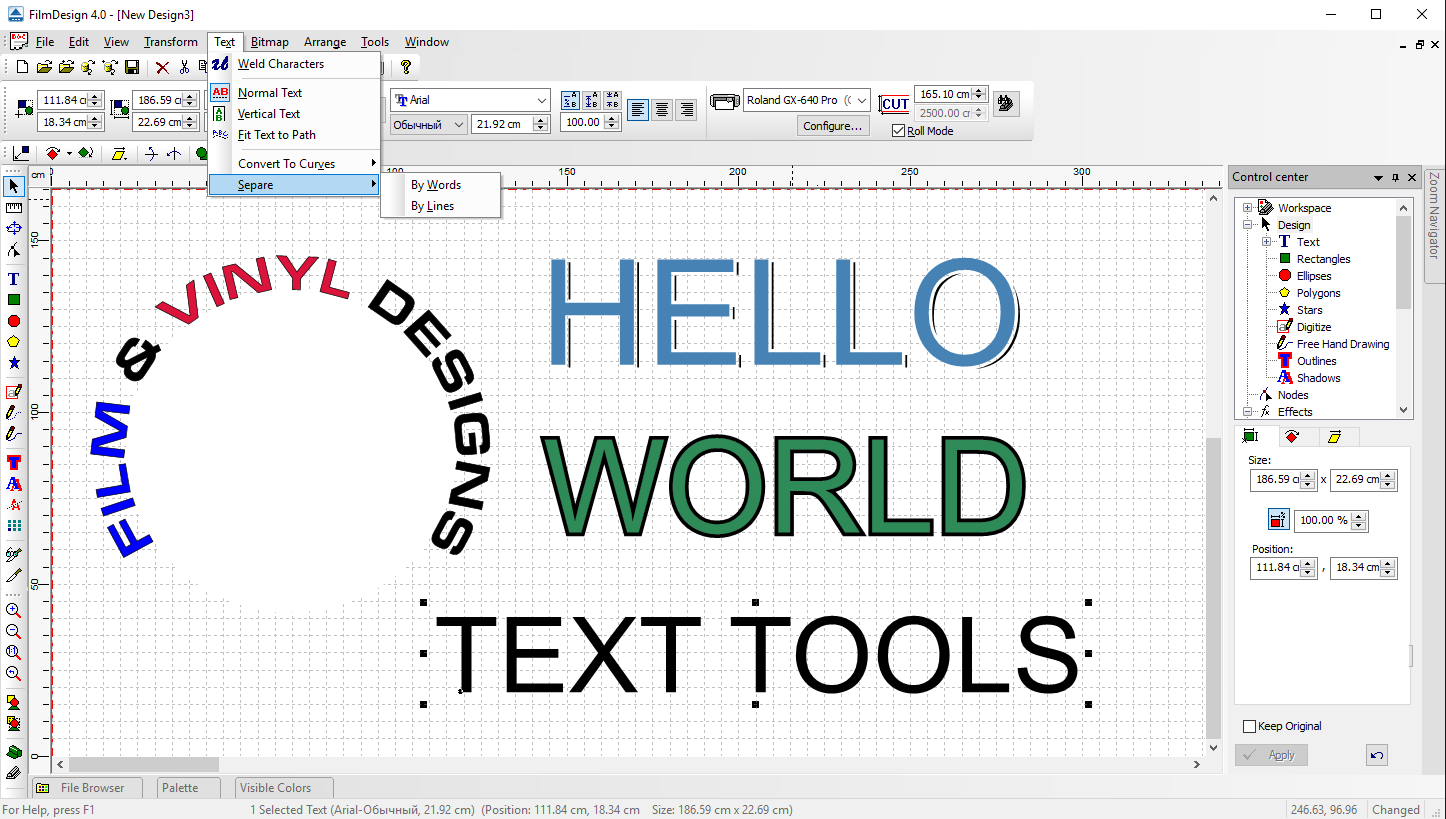Select Shadows in the Design tree

click(1318, 378)
